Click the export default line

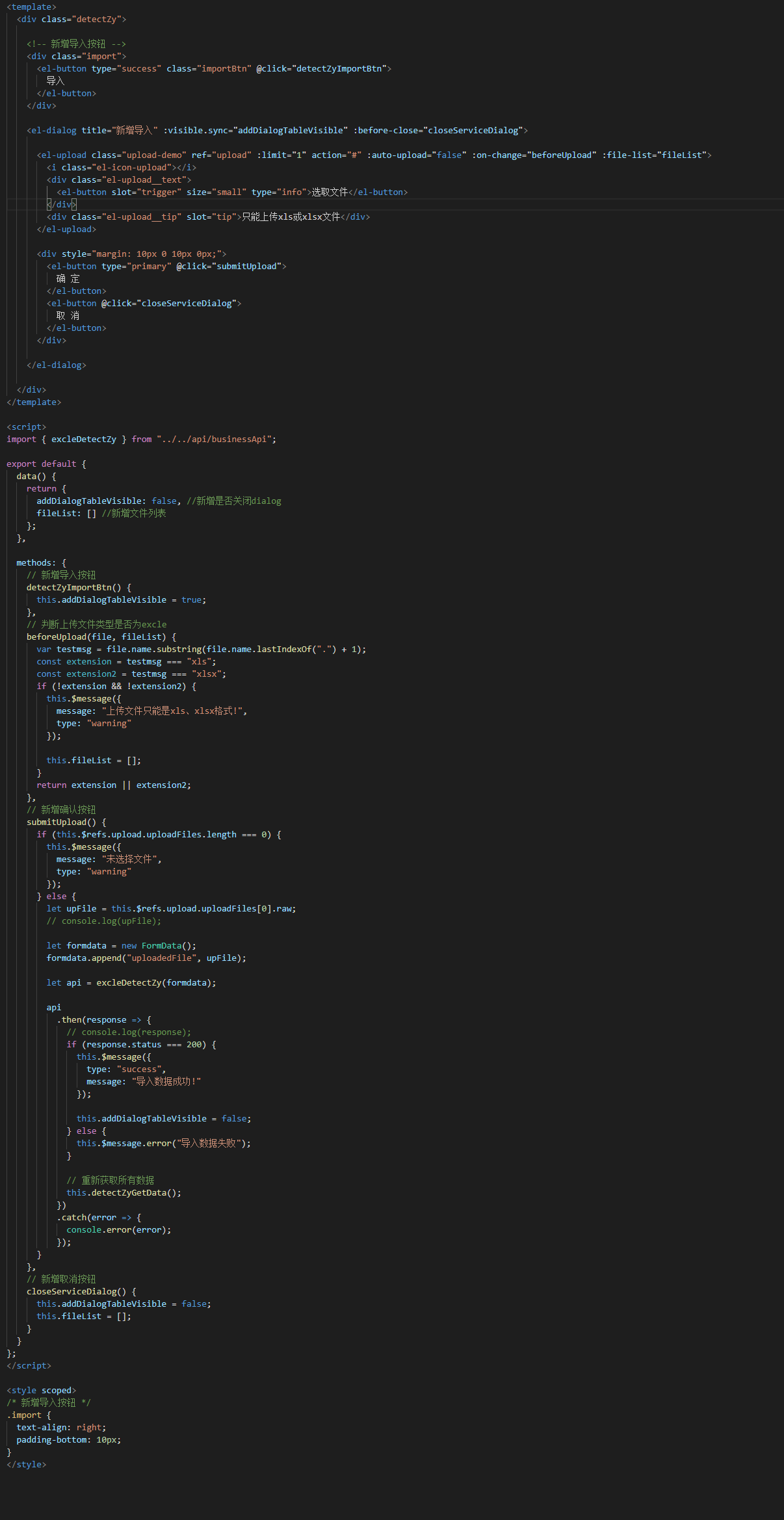click(x=46, y=464)
